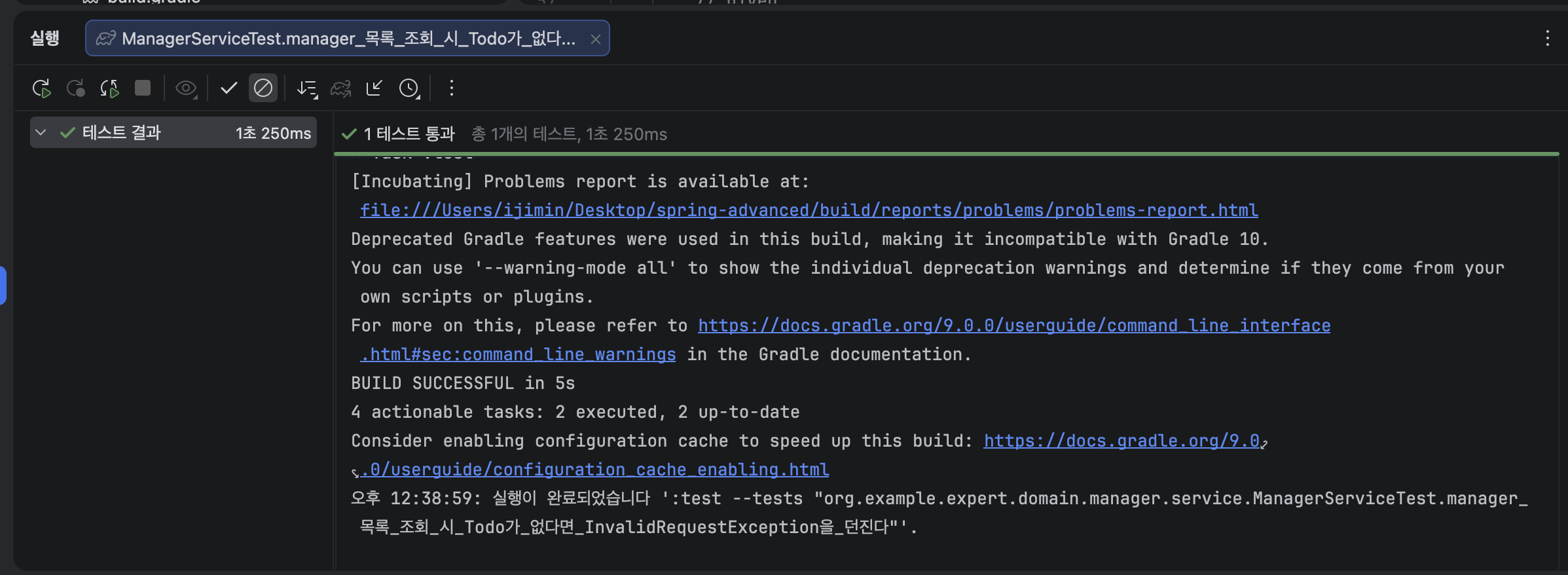Select the 테스트 결과 row

[173, 133]
